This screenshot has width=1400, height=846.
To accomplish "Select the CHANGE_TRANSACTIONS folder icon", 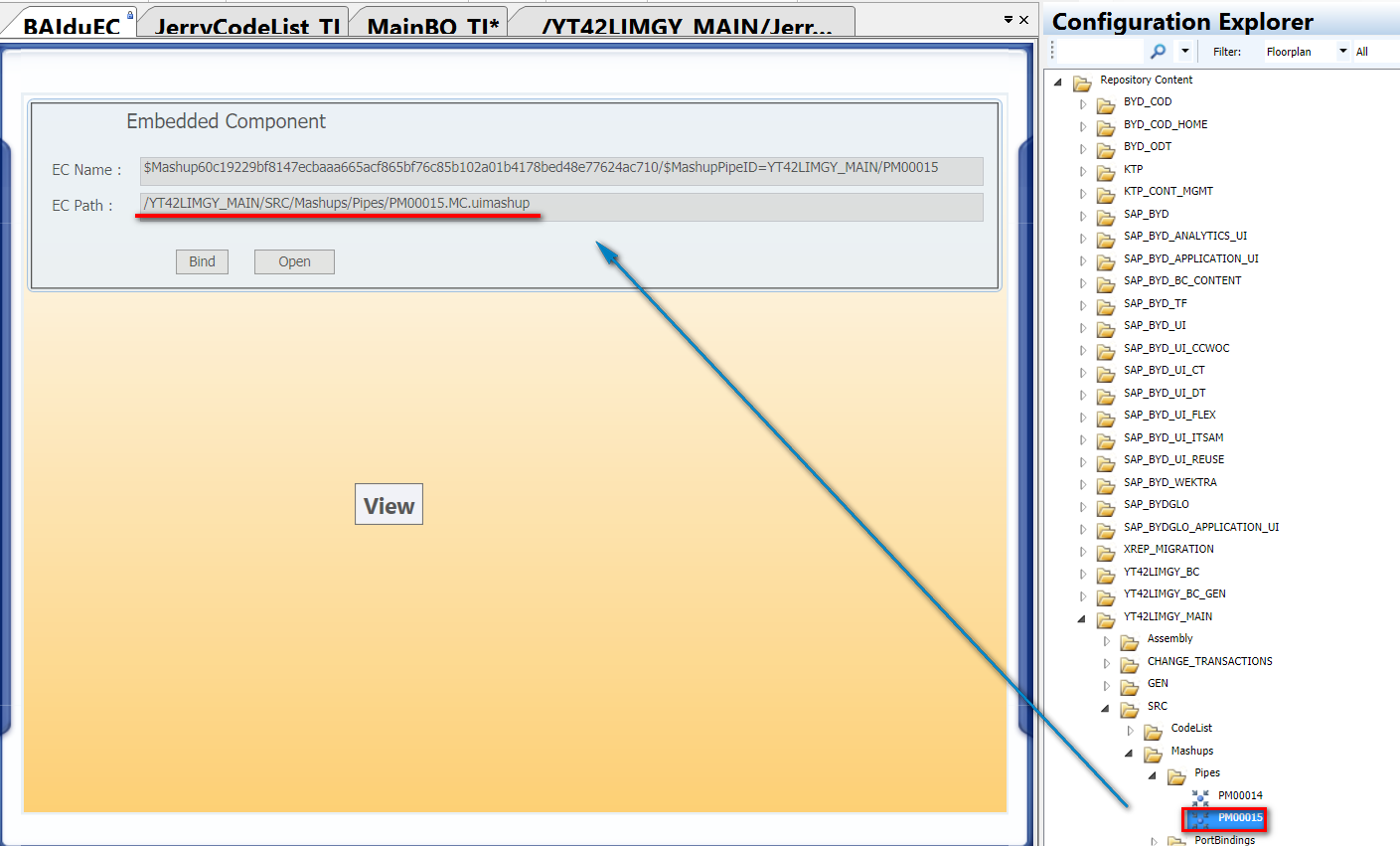I will 1130,664.
